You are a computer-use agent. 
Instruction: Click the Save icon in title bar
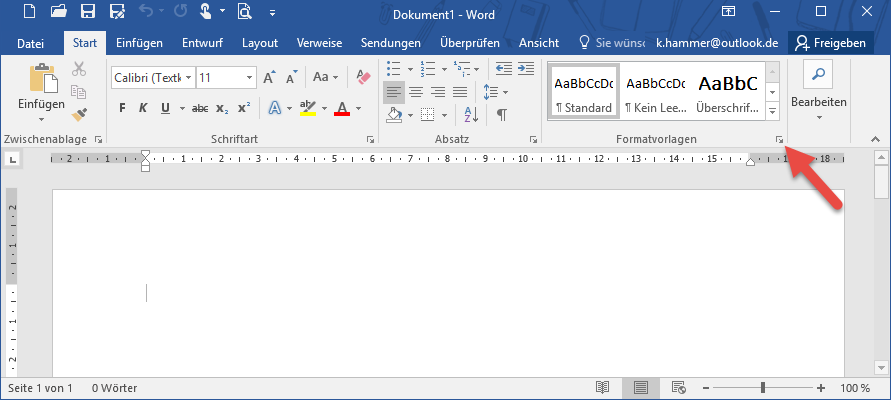click(x=87, y=12)
